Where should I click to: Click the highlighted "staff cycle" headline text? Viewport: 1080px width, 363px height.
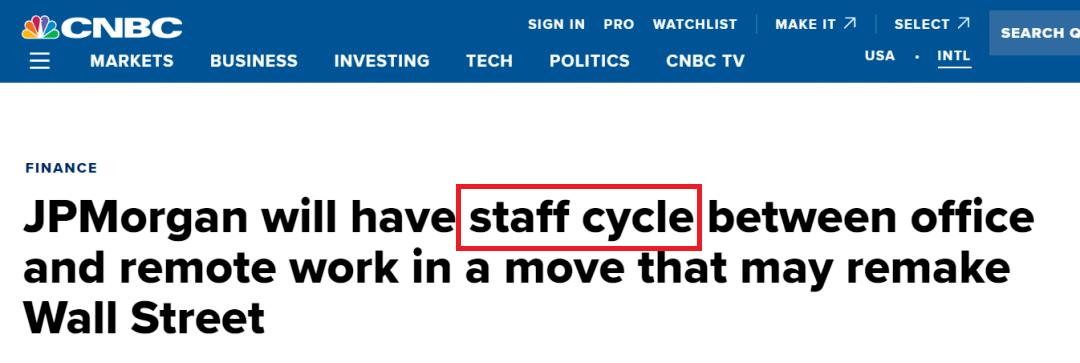pyautogui.click(x=580, y=218)
